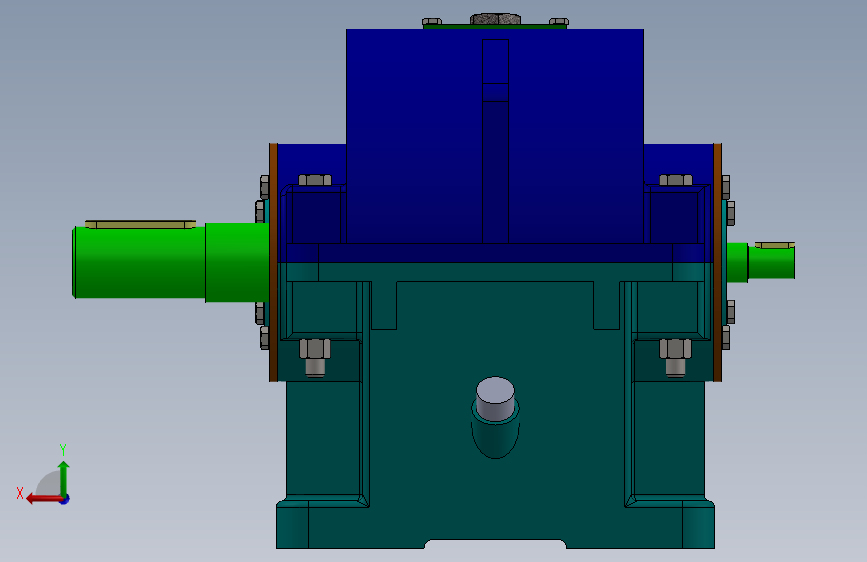The height and width of the screenshot is (562, 867).
Task: Click the topmost bolt on left end cap
Action: (264, 187)
